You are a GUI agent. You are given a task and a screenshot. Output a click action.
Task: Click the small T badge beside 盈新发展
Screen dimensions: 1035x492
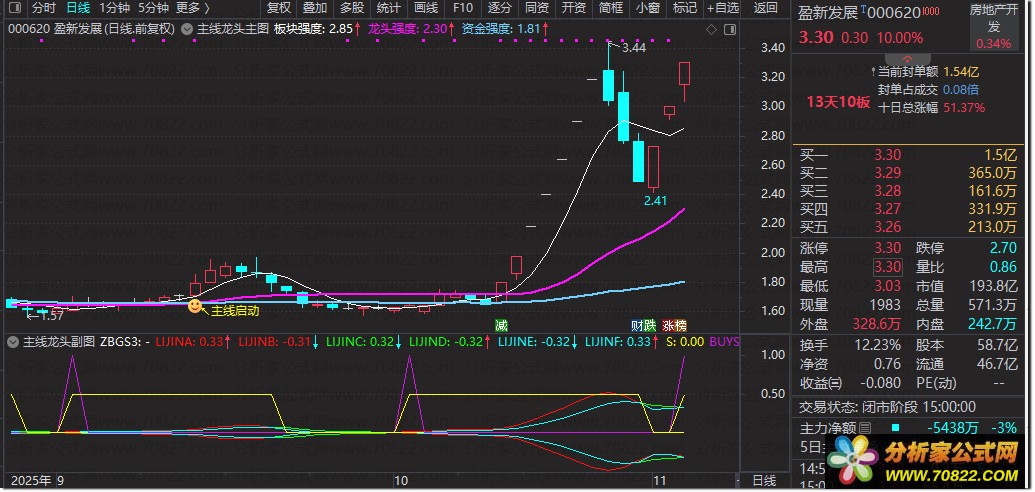tap(863, 9)
